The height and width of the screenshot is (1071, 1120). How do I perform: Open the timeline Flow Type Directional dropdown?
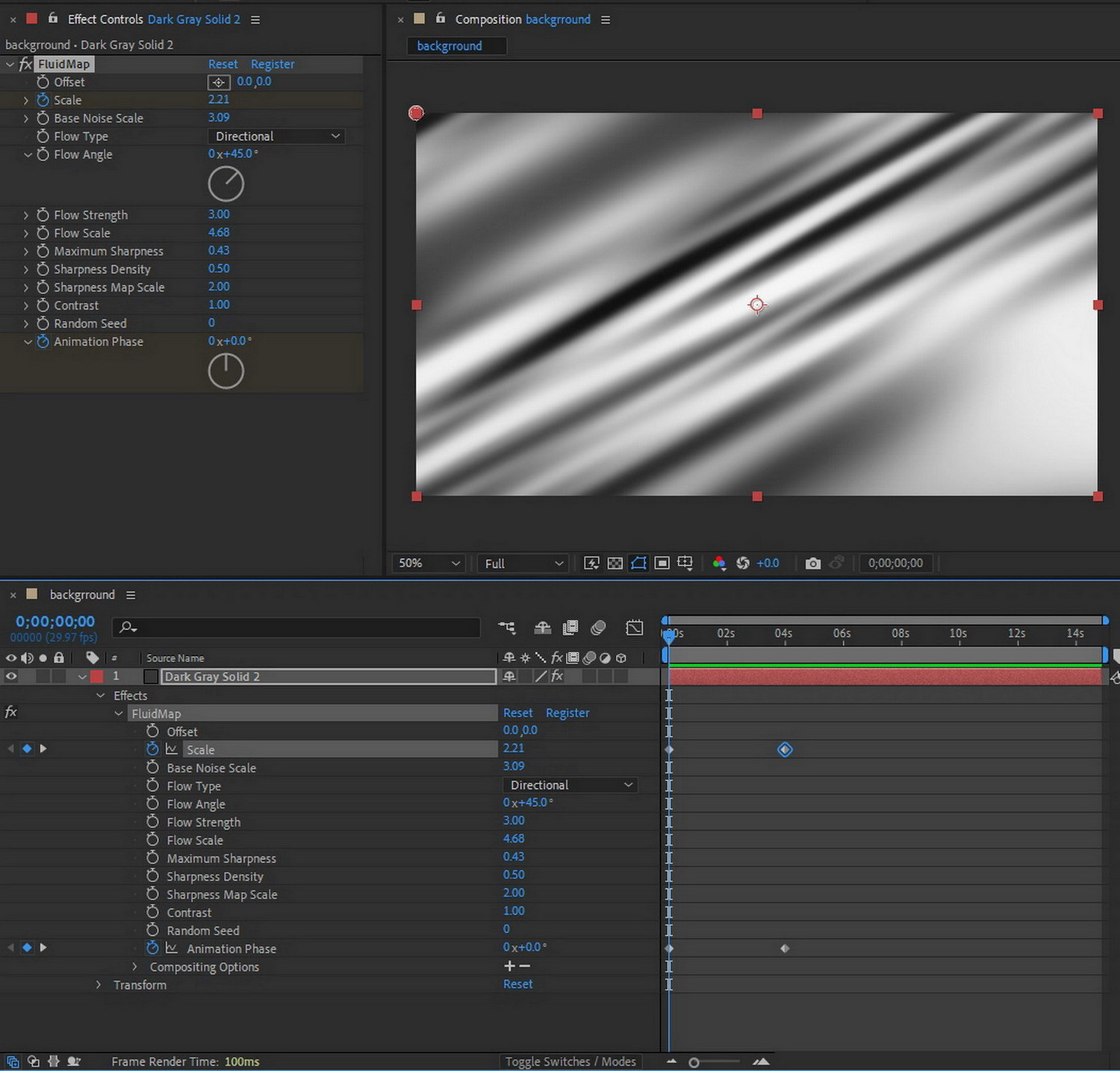571,785
